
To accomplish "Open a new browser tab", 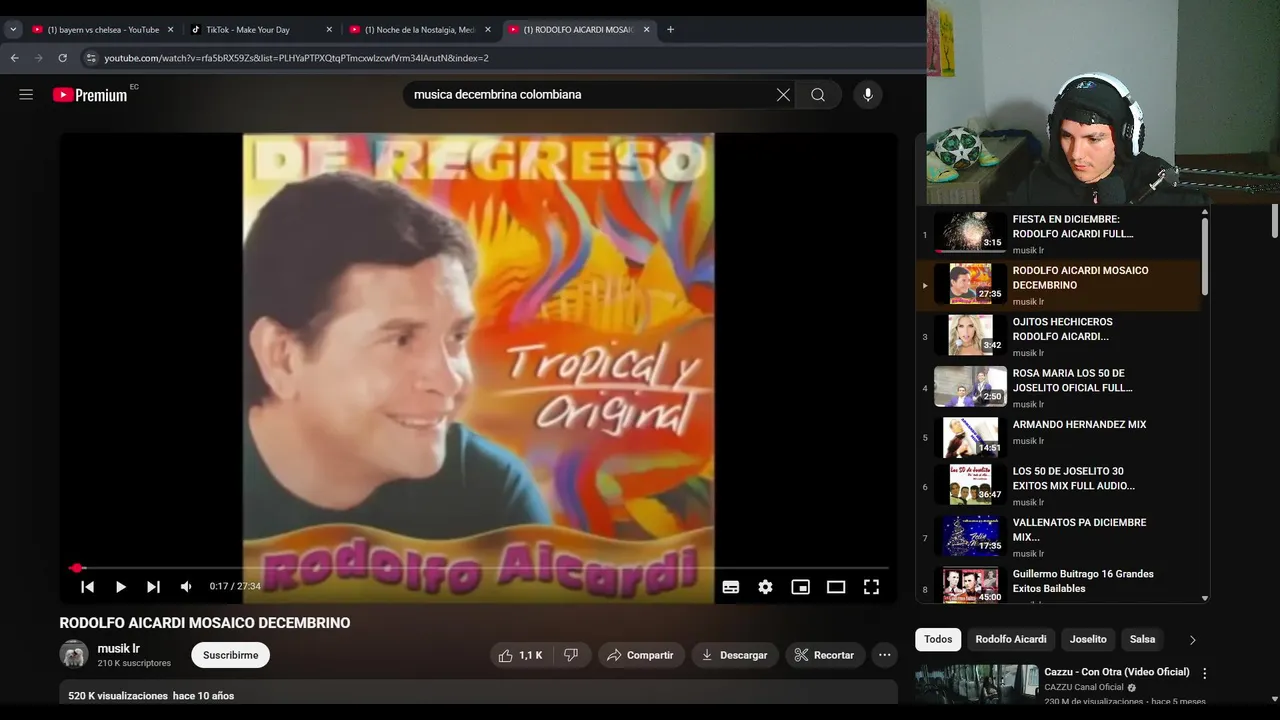I will tap(670, 30).
